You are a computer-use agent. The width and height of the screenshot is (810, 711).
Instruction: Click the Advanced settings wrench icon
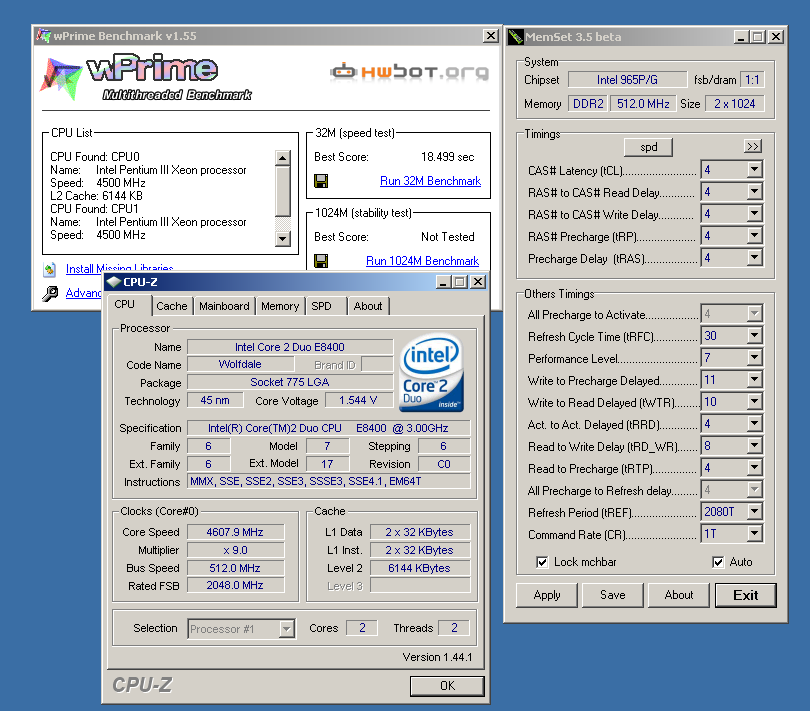tap(50, 293)
